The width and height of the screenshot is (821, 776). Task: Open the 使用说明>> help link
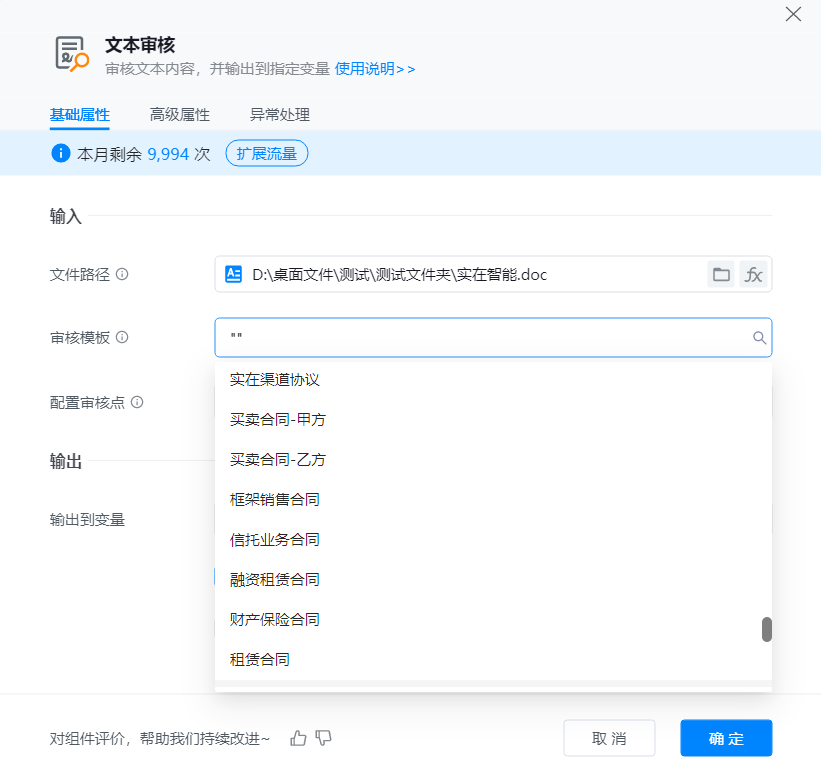tap(375, 69)
